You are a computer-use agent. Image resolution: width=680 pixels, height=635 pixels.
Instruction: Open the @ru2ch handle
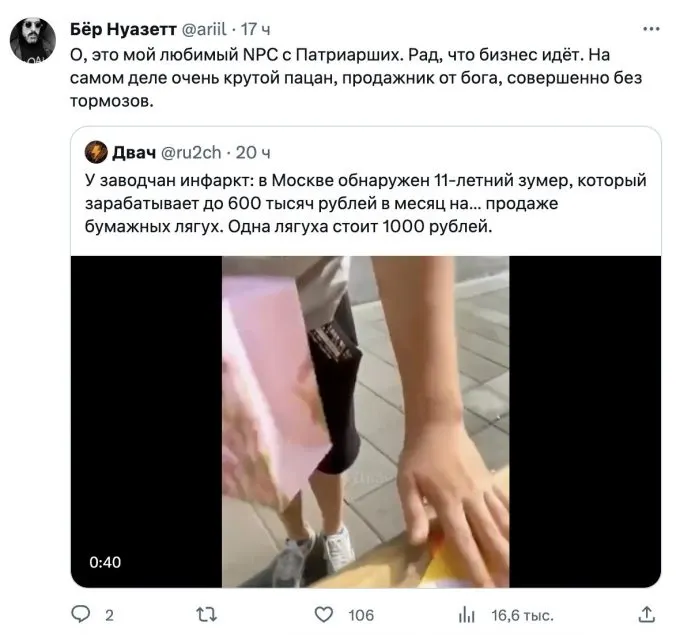[191, 153]
